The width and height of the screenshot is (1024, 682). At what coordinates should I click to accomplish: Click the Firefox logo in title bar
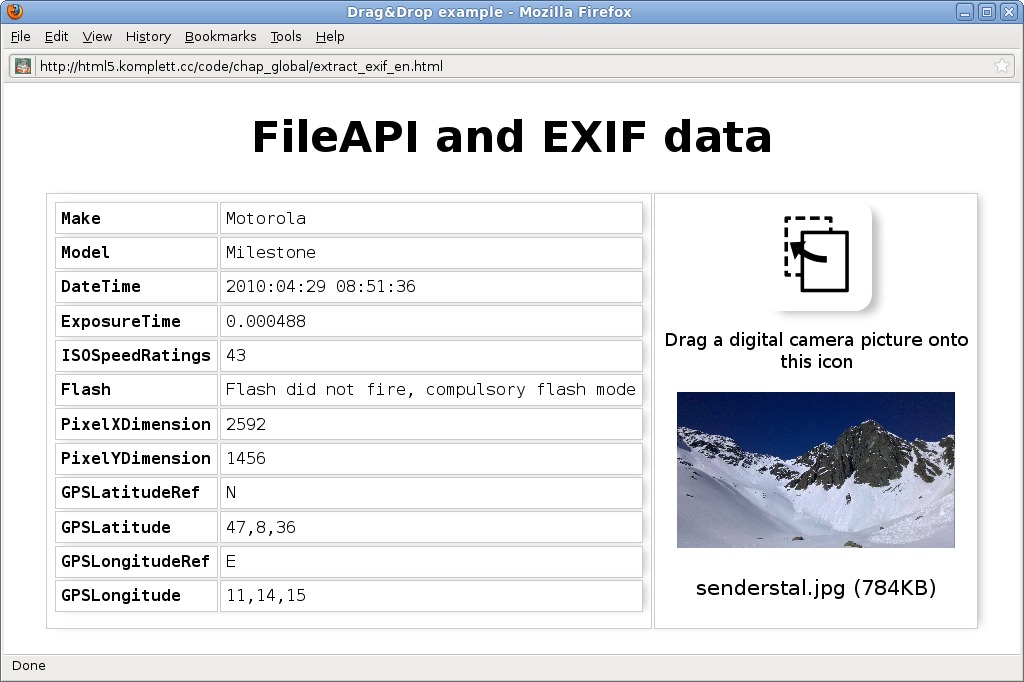coord(14,12)
